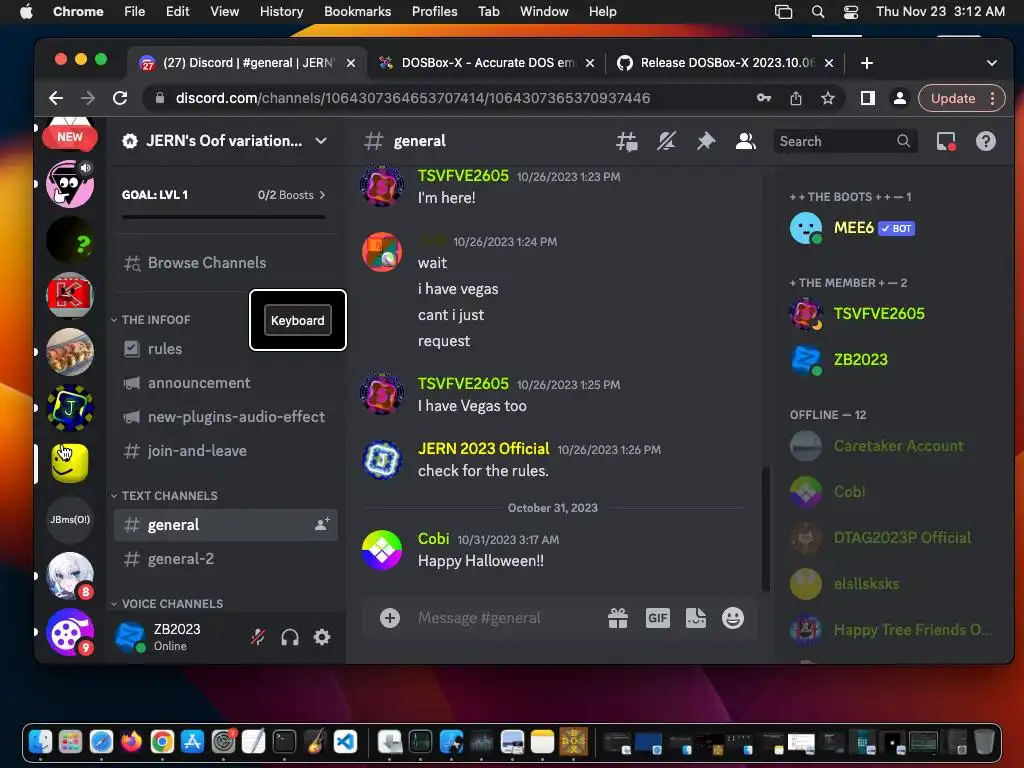This screenshot has width=1024, height=768.
Task: Open the emoji picker smiley
Action: 733,618
